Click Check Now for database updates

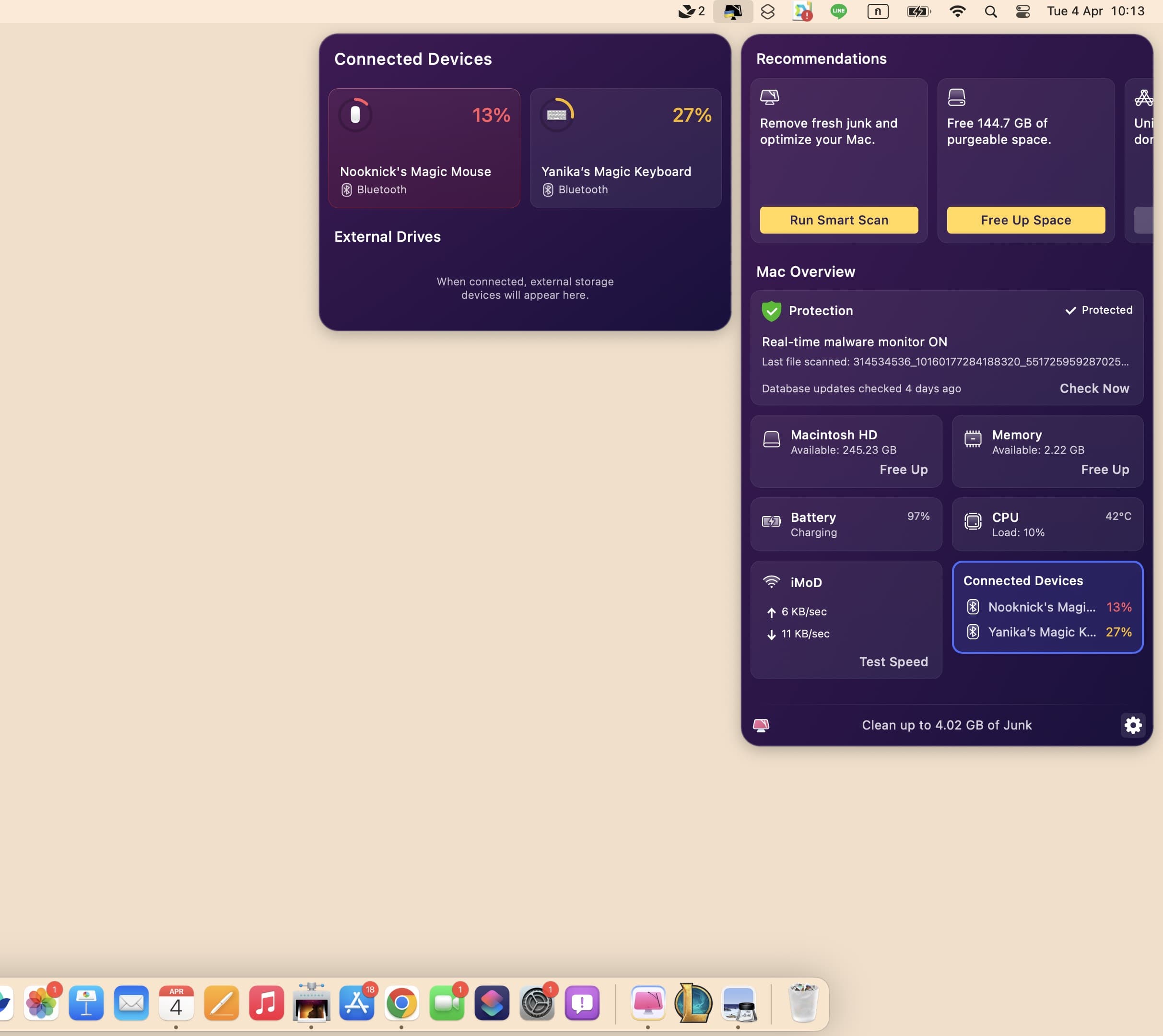(x=1093, y=388)
